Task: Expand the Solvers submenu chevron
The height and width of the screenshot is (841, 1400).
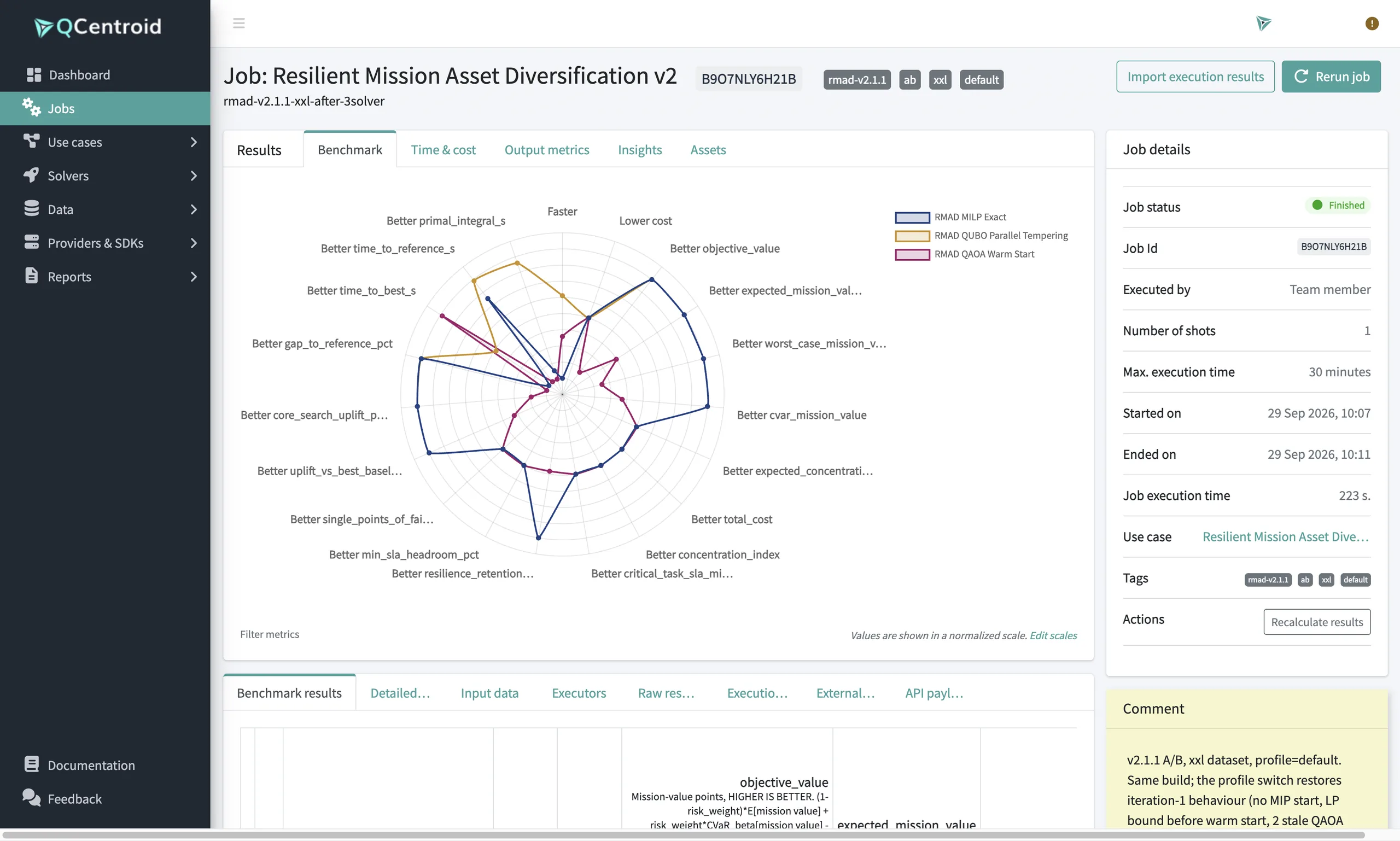Action: (194, 176)
